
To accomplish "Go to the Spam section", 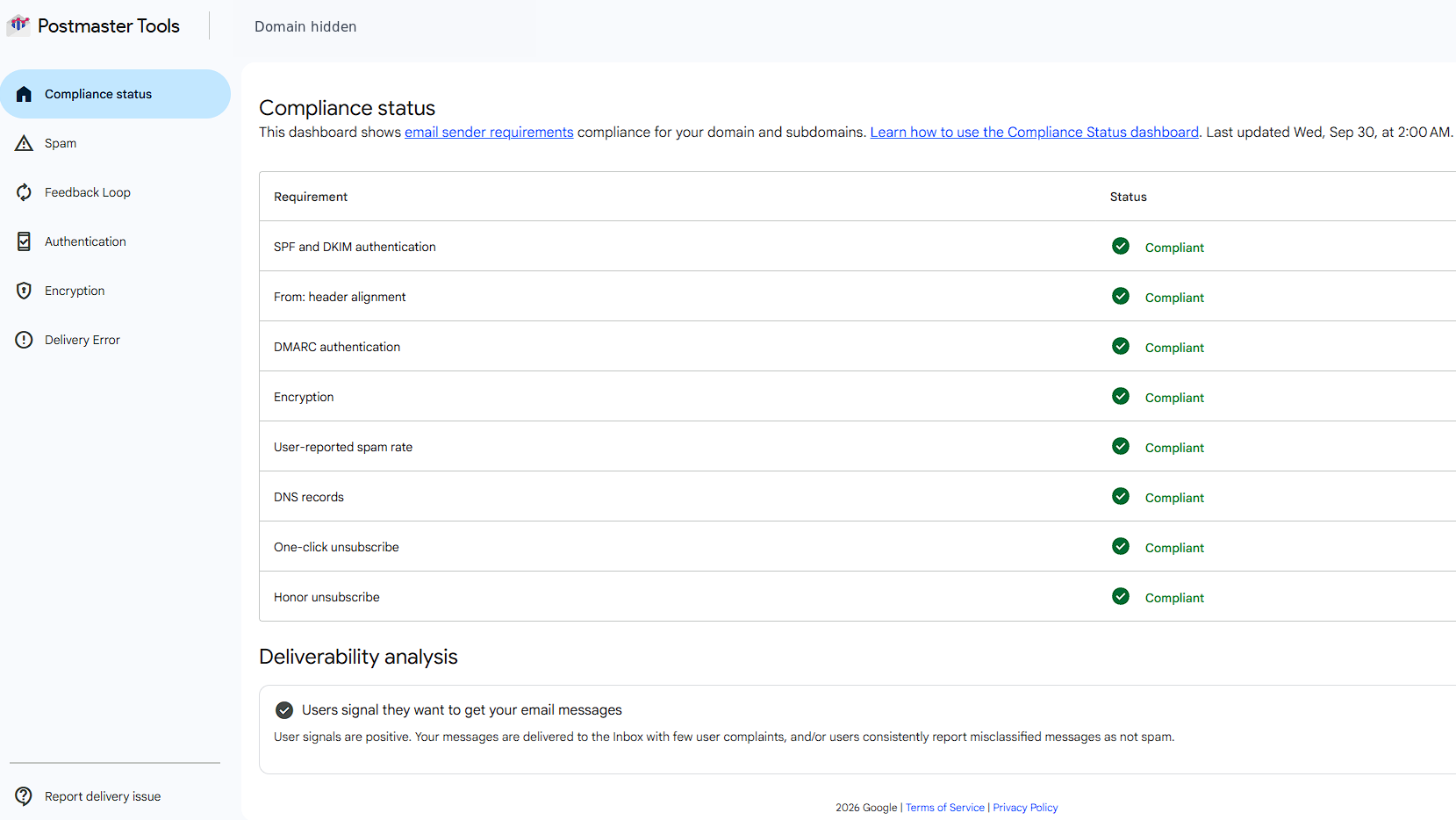I will pos(115,143).
